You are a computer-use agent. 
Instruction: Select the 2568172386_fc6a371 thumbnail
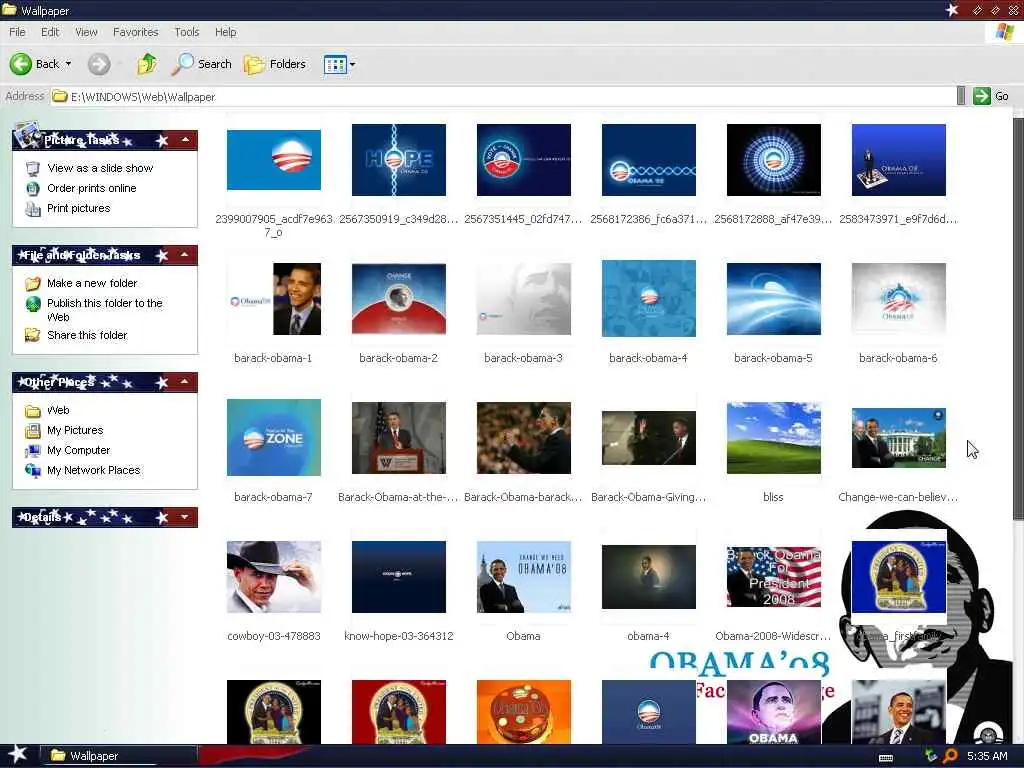(x=649, y=160)
